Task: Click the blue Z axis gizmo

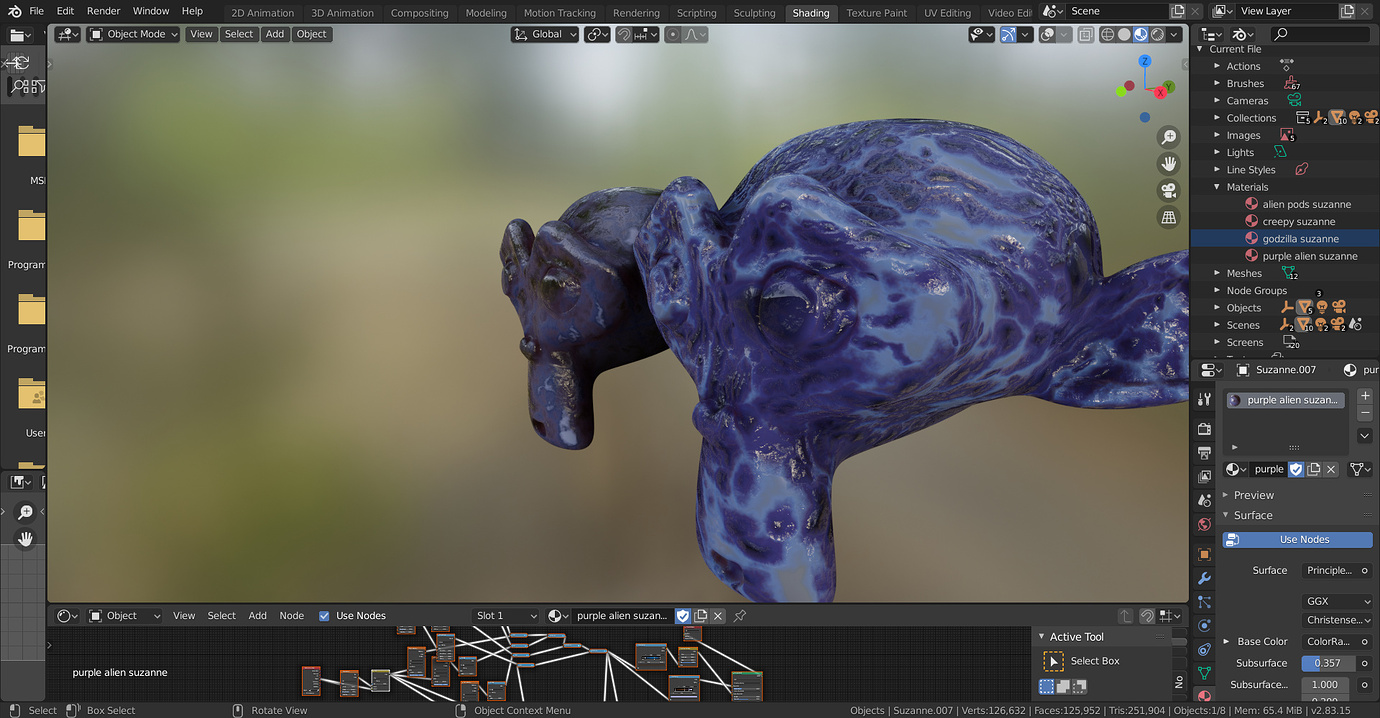Action: 1145,61
